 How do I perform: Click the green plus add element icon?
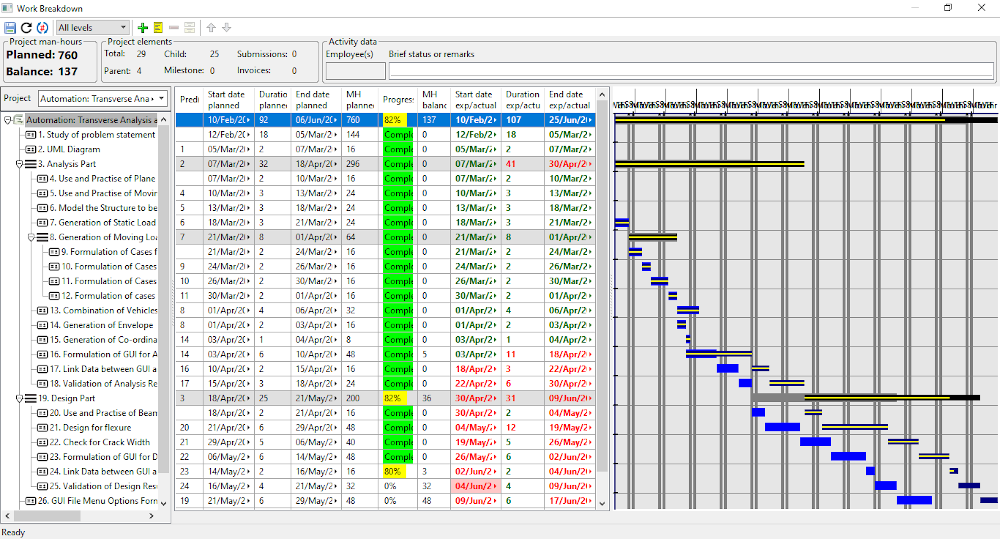click(143, 27)
